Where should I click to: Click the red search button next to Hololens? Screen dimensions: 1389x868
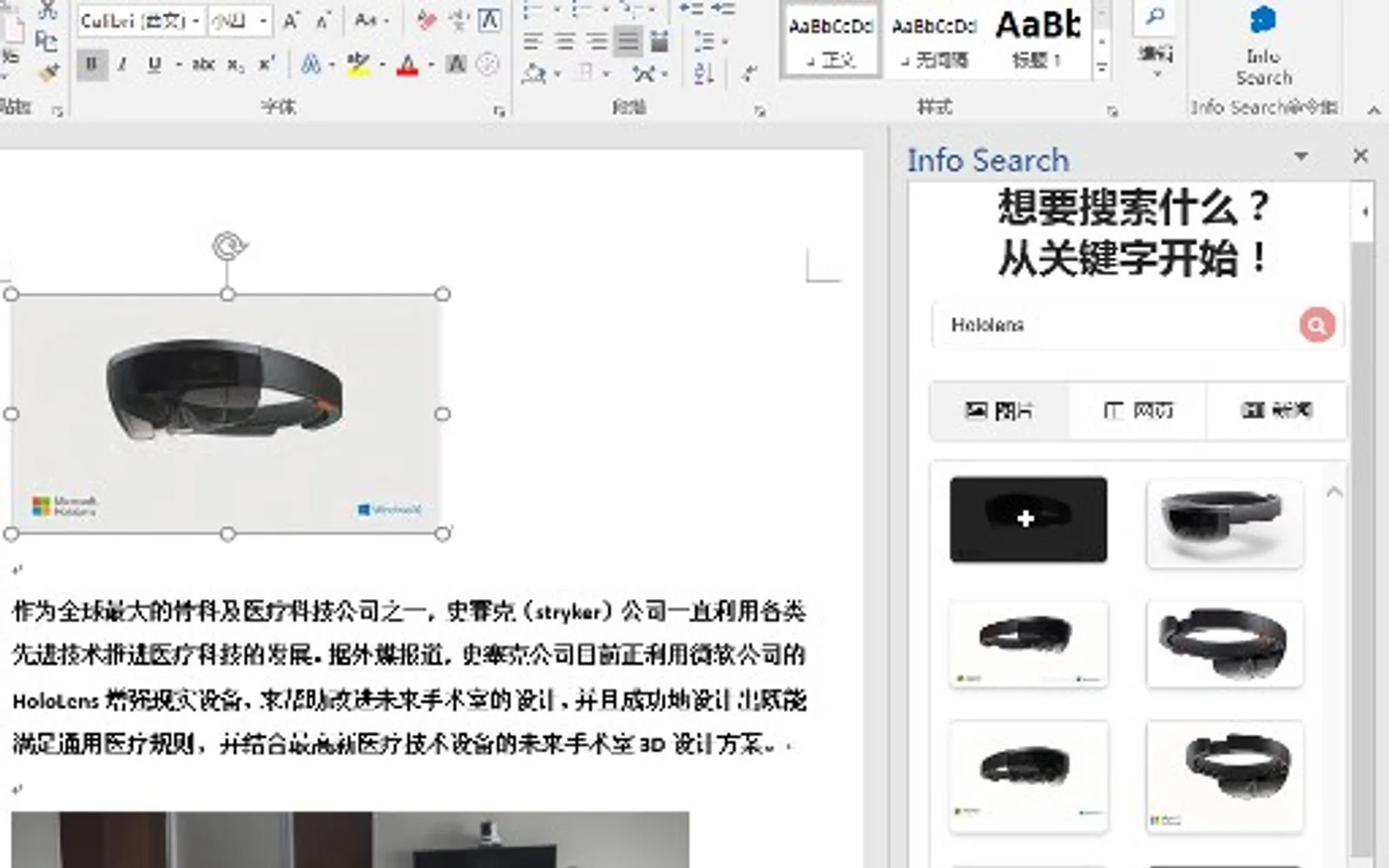(1317, 325)
